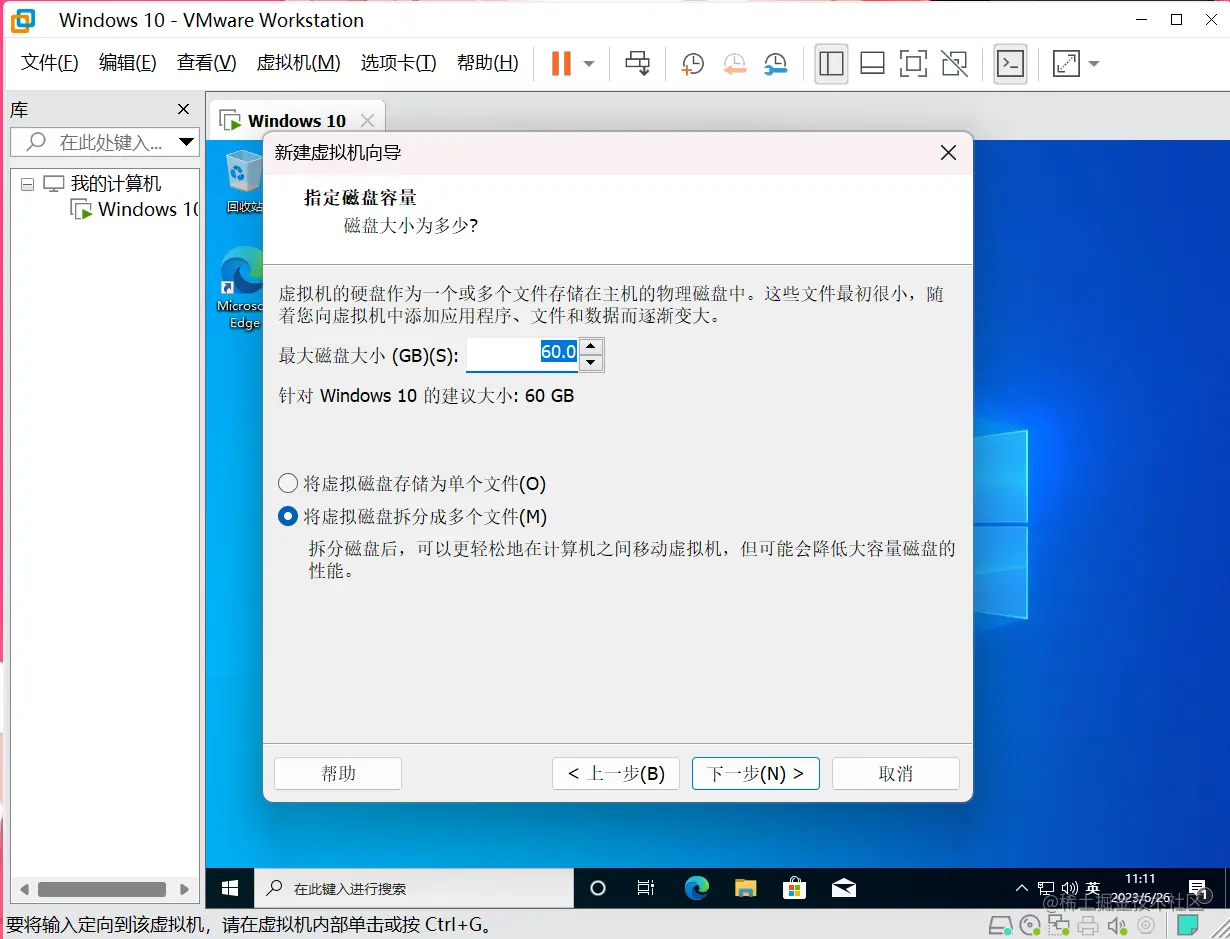Click the orange Pause virtual machine icon
1230x939 pixels.
(561, 63)
